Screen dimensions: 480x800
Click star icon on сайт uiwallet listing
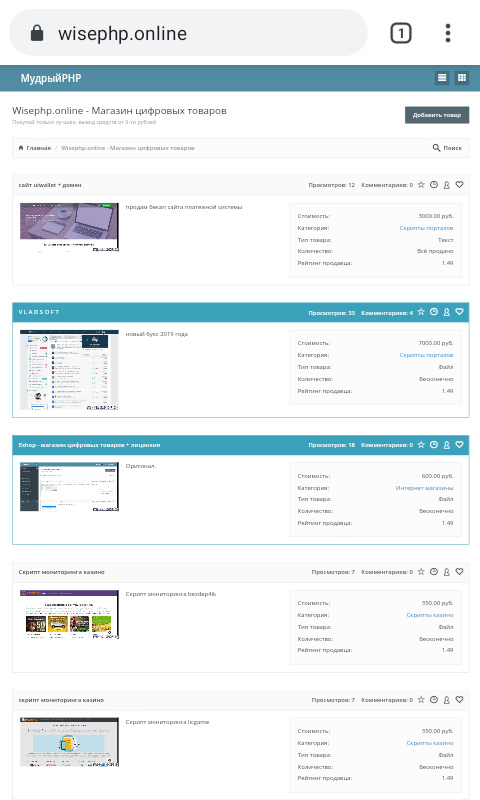[x=421, y=185]
